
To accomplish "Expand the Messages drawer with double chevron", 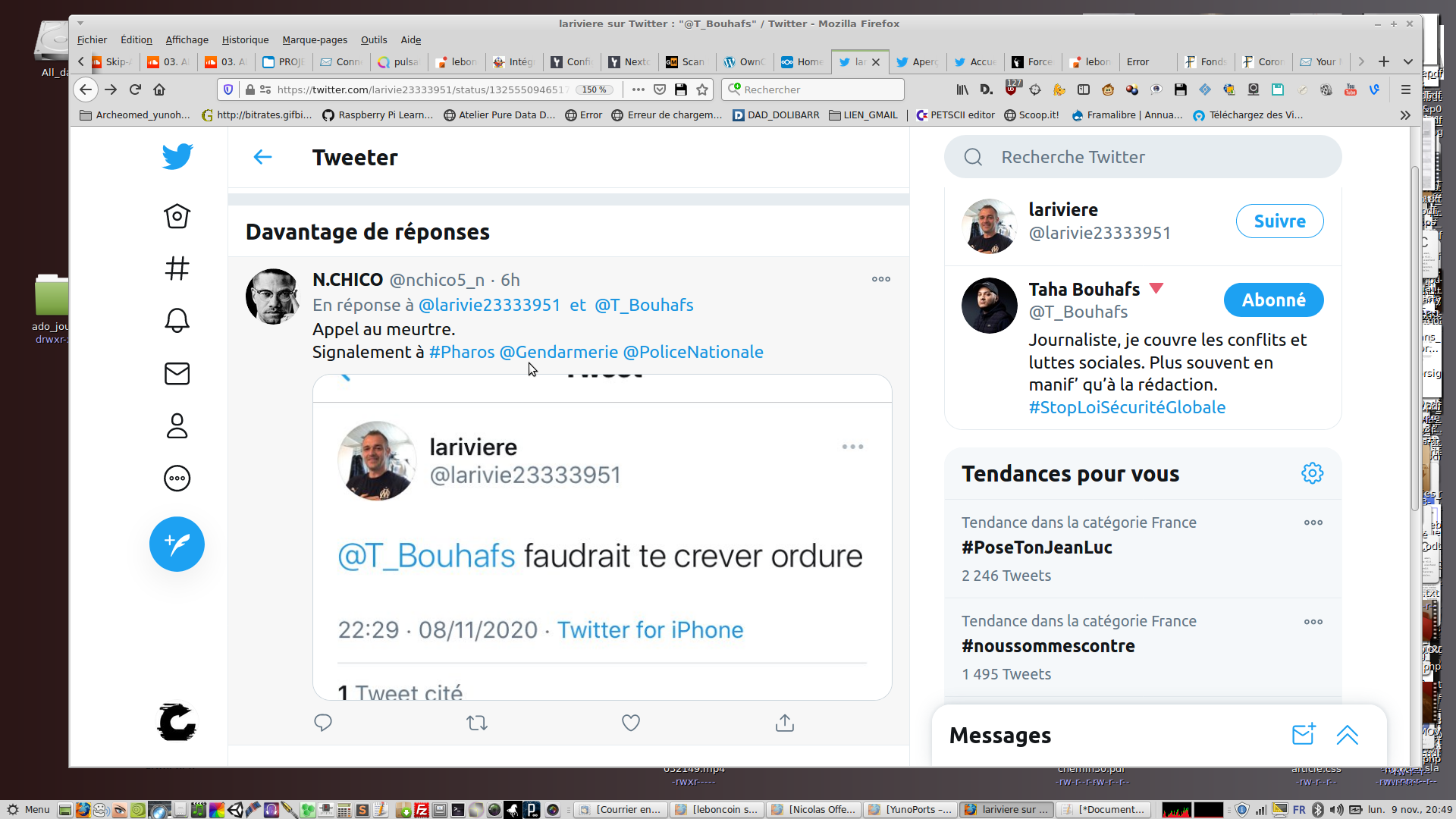I will (x=1348, y=735).
